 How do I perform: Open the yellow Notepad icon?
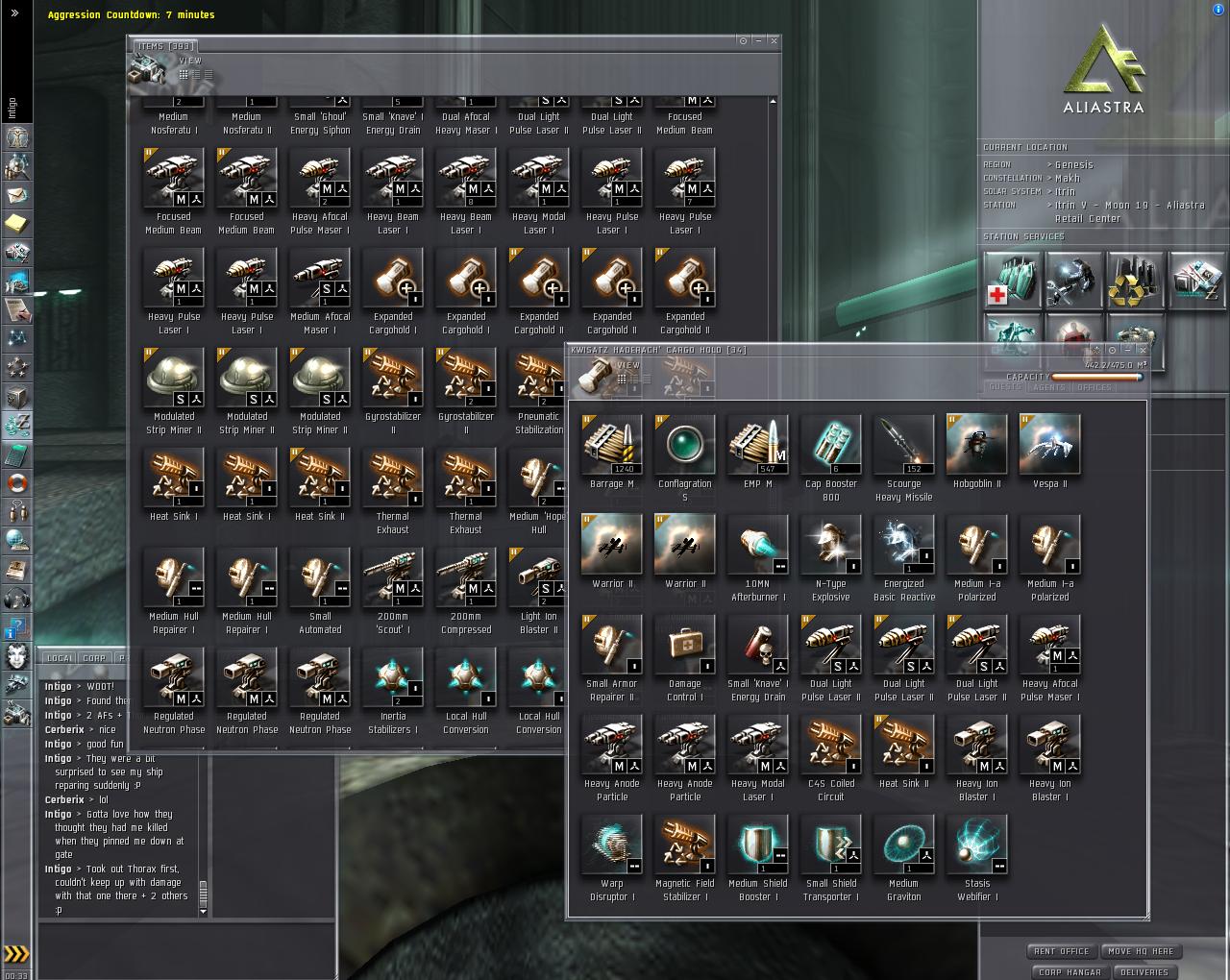[x=17, y=223]
